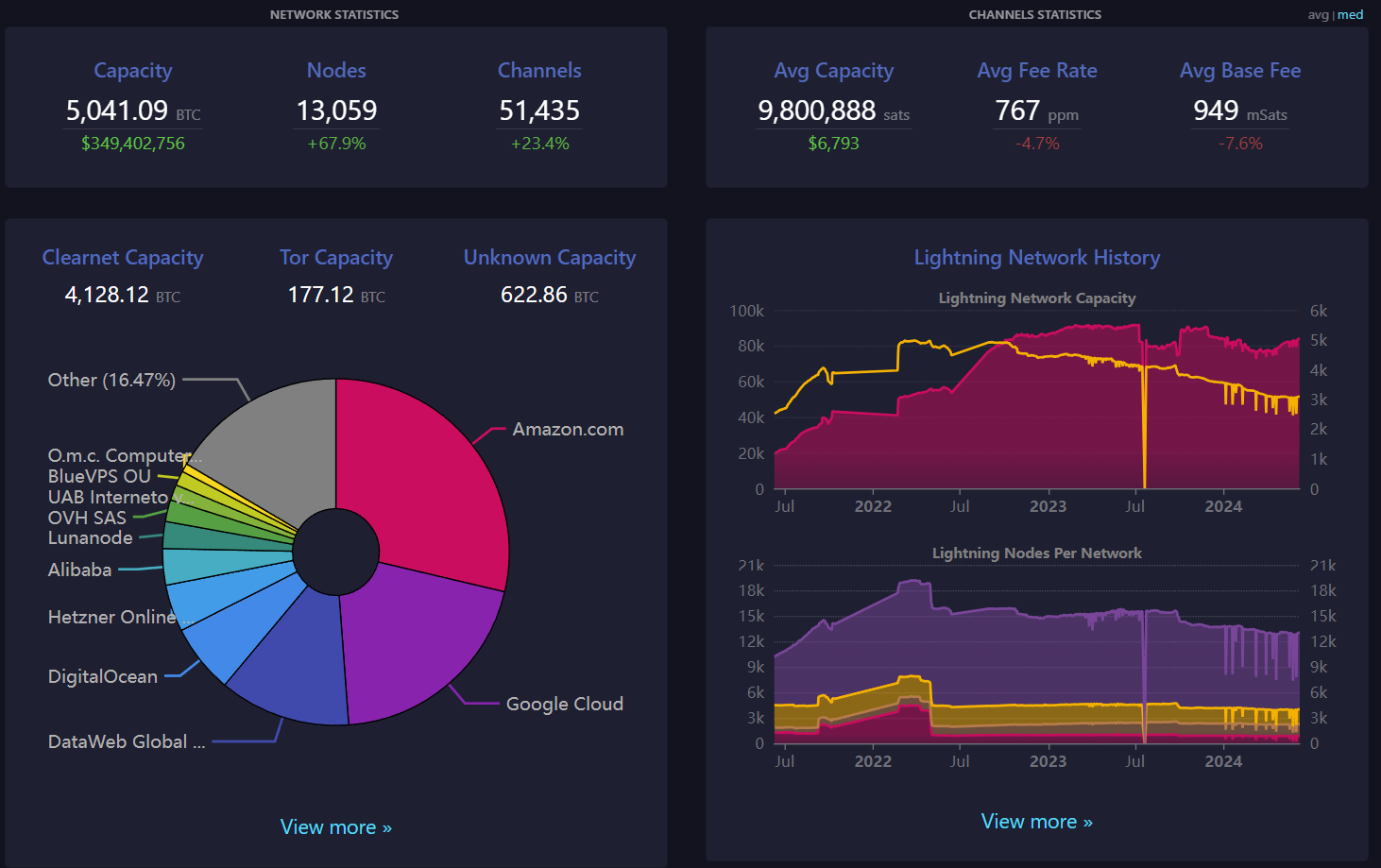Click the CHANNELS STATISTICS header
This screenshot has height=868, width=1381.
(x=1035, y=14)
